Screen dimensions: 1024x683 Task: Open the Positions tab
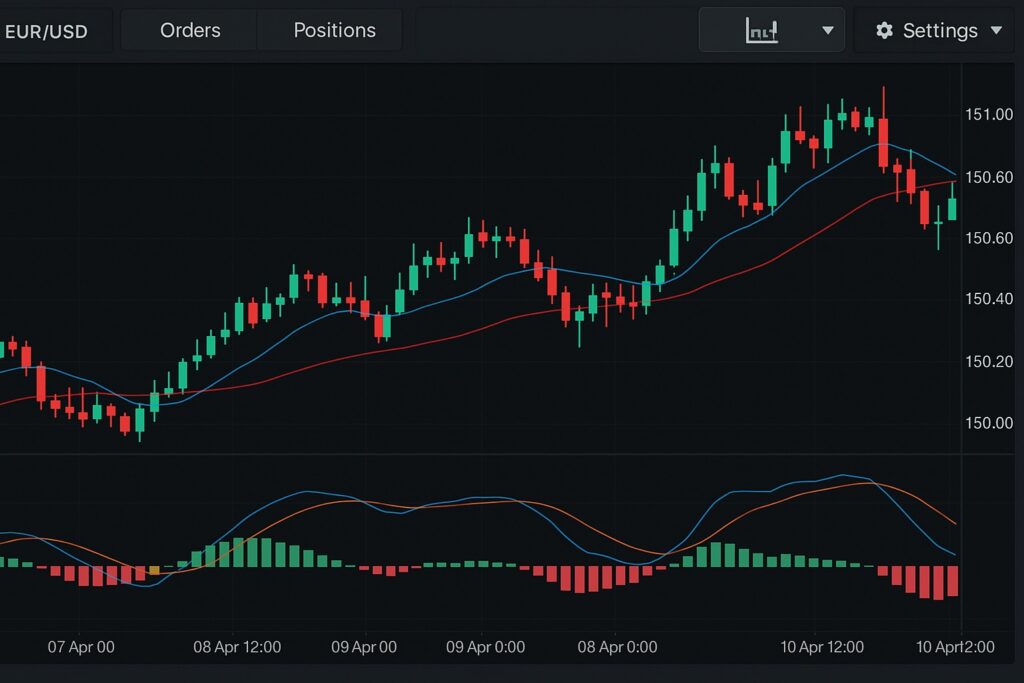pyautogui.click(x=334, y=31)
